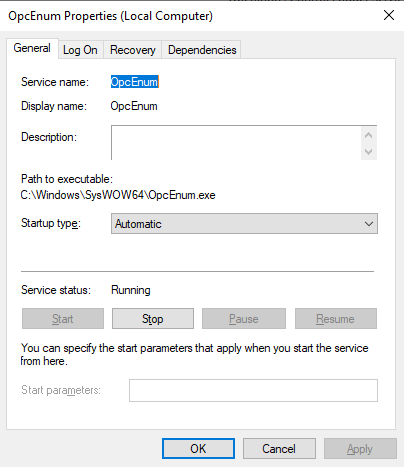Switch to the General tab
The image size is (404, 467).
[x=32, y=48]
